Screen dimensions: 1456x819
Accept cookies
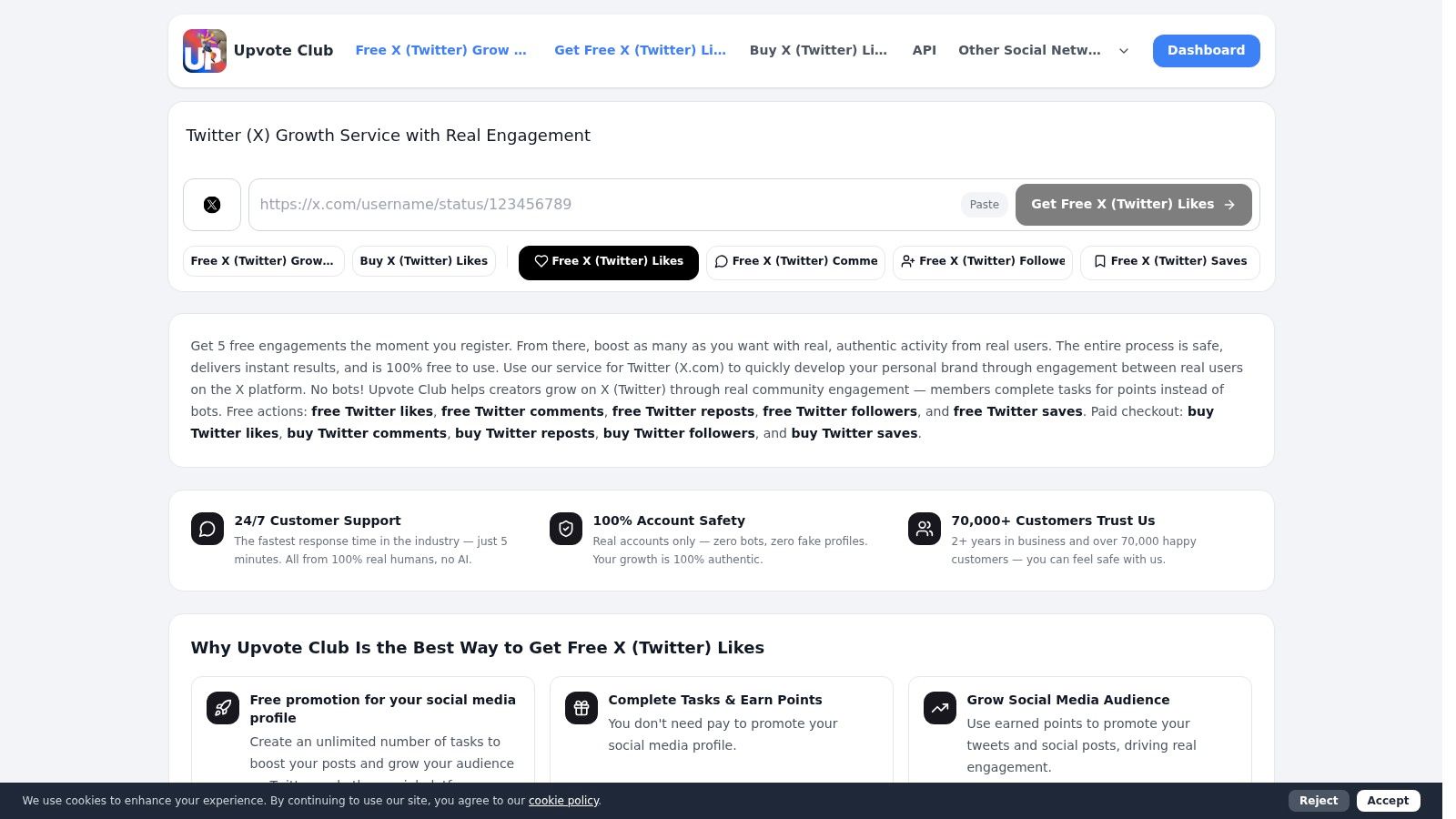point(1388,801)
